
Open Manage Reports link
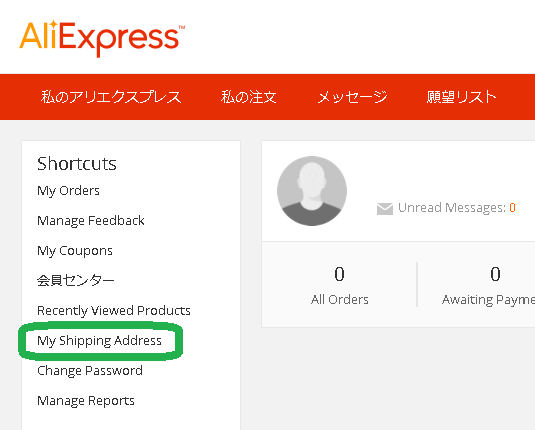coord(86,401)
